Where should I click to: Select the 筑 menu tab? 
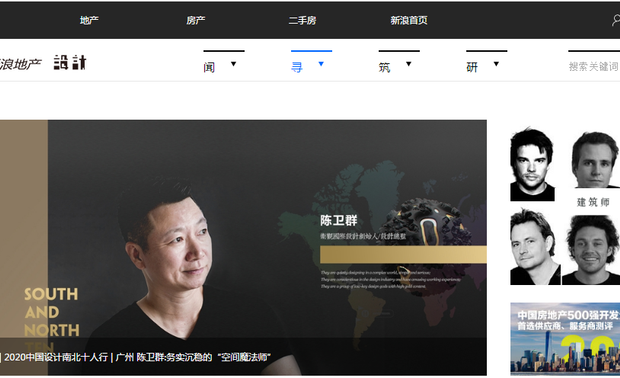(x=384, y=67)
